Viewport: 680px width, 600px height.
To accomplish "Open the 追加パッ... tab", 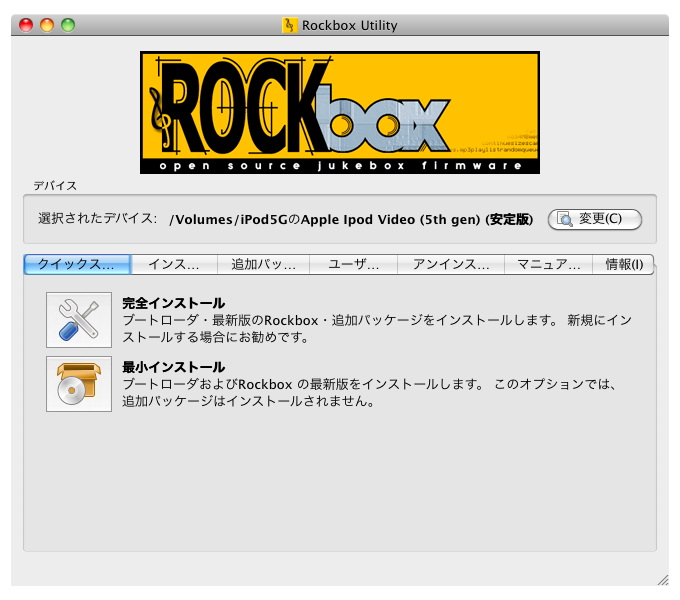I will pyautogui.click(x=264, y=264).
